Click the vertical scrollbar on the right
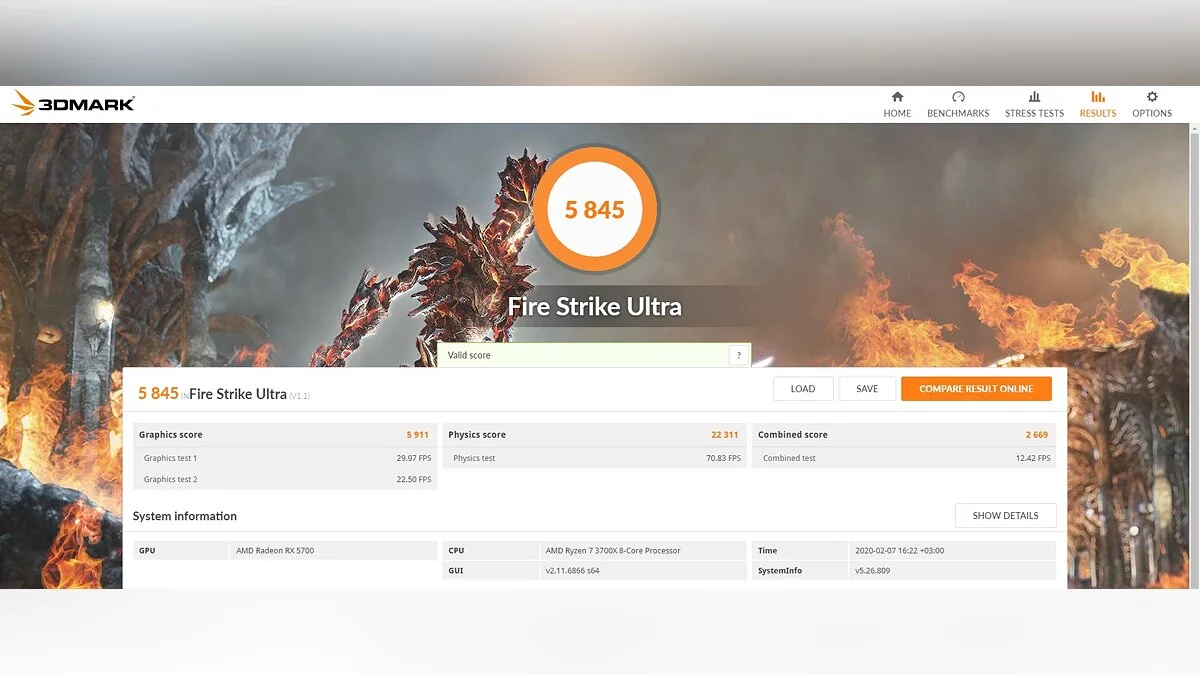The height and width of the screenshot is (675, 1200). point(1194,355)
